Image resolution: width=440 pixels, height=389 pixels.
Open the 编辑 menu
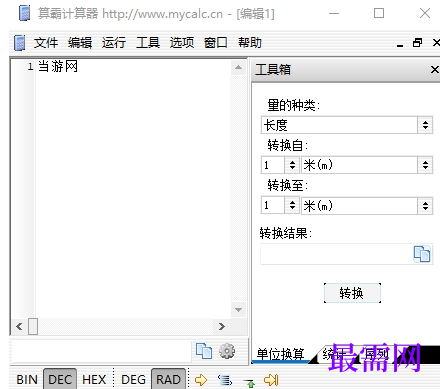[x=80, y=43]
